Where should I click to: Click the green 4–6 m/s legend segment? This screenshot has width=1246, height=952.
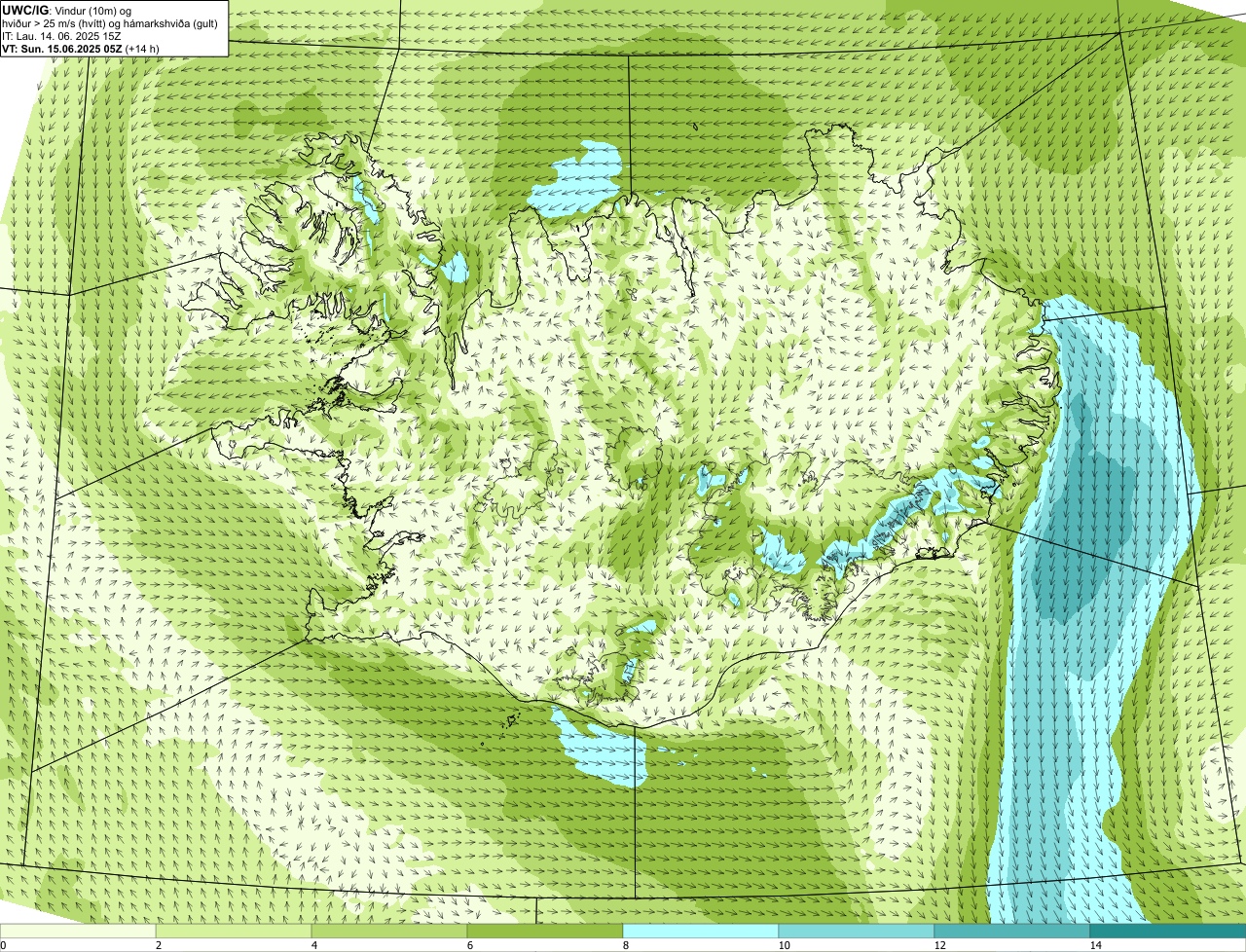tap(389, 931)
